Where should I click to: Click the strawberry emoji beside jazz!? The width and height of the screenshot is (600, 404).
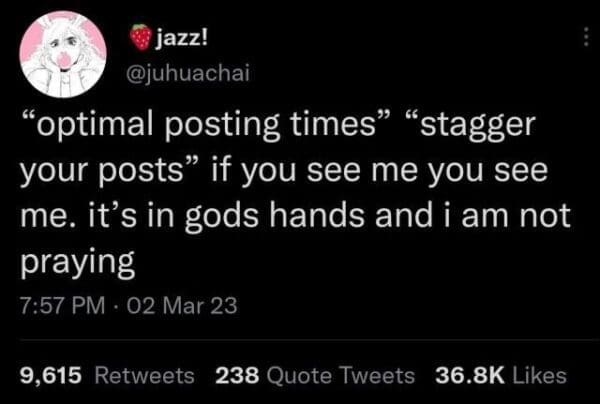[x=143, y=37]
